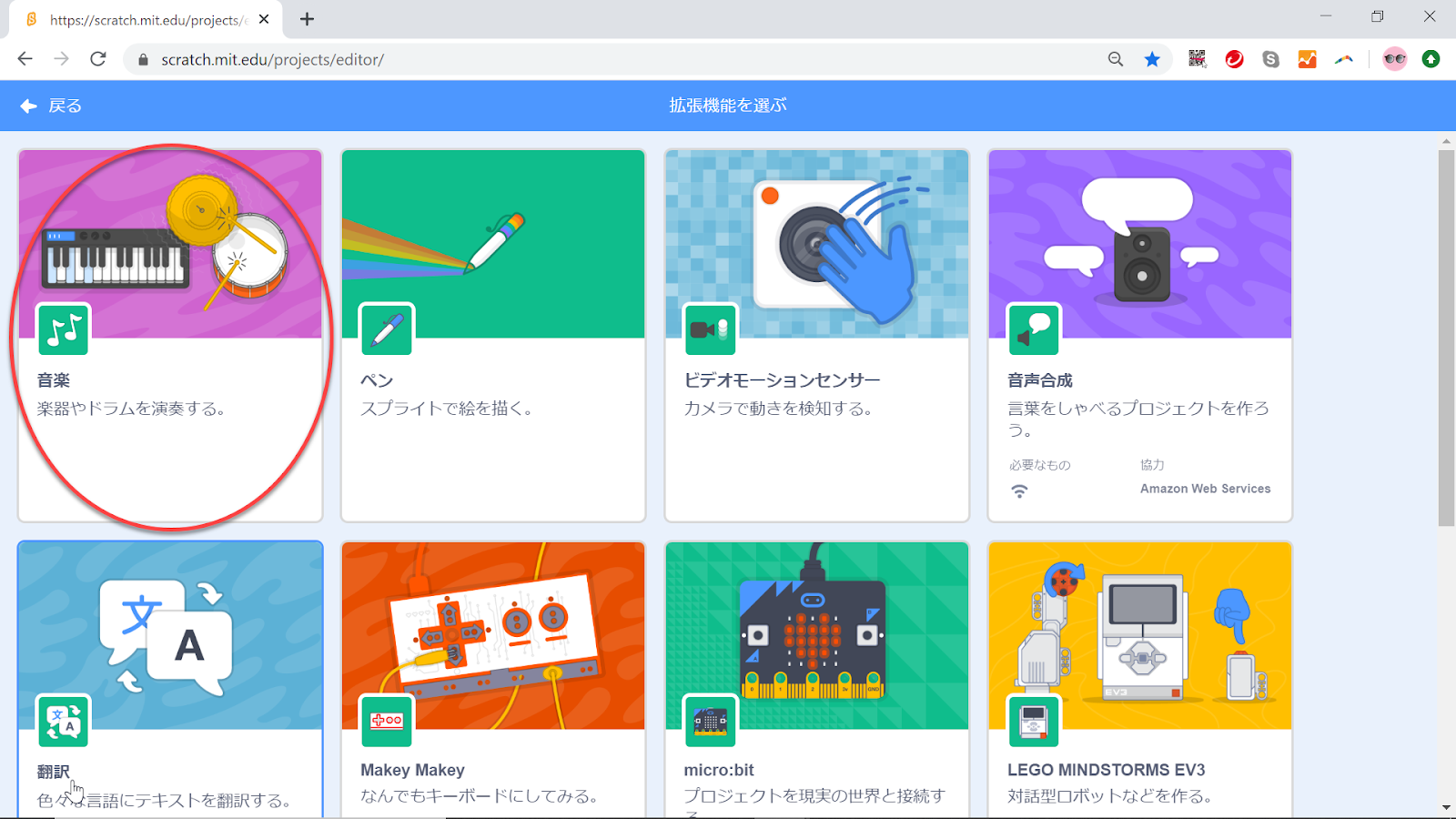Click the colorful arc browser extension icon

coord(1344,59)
